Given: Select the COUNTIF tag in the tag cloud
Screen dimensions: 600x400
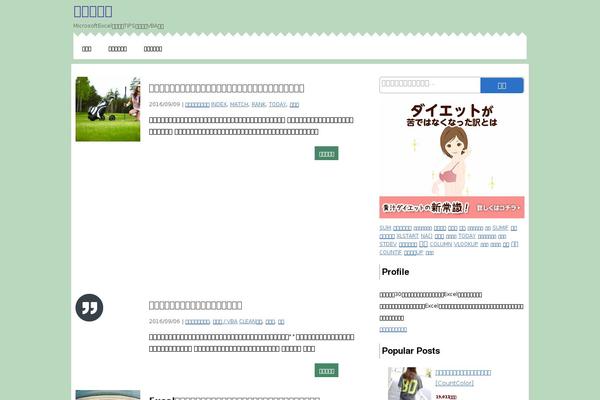Looking at the screenshot, I should coord(391,253).
